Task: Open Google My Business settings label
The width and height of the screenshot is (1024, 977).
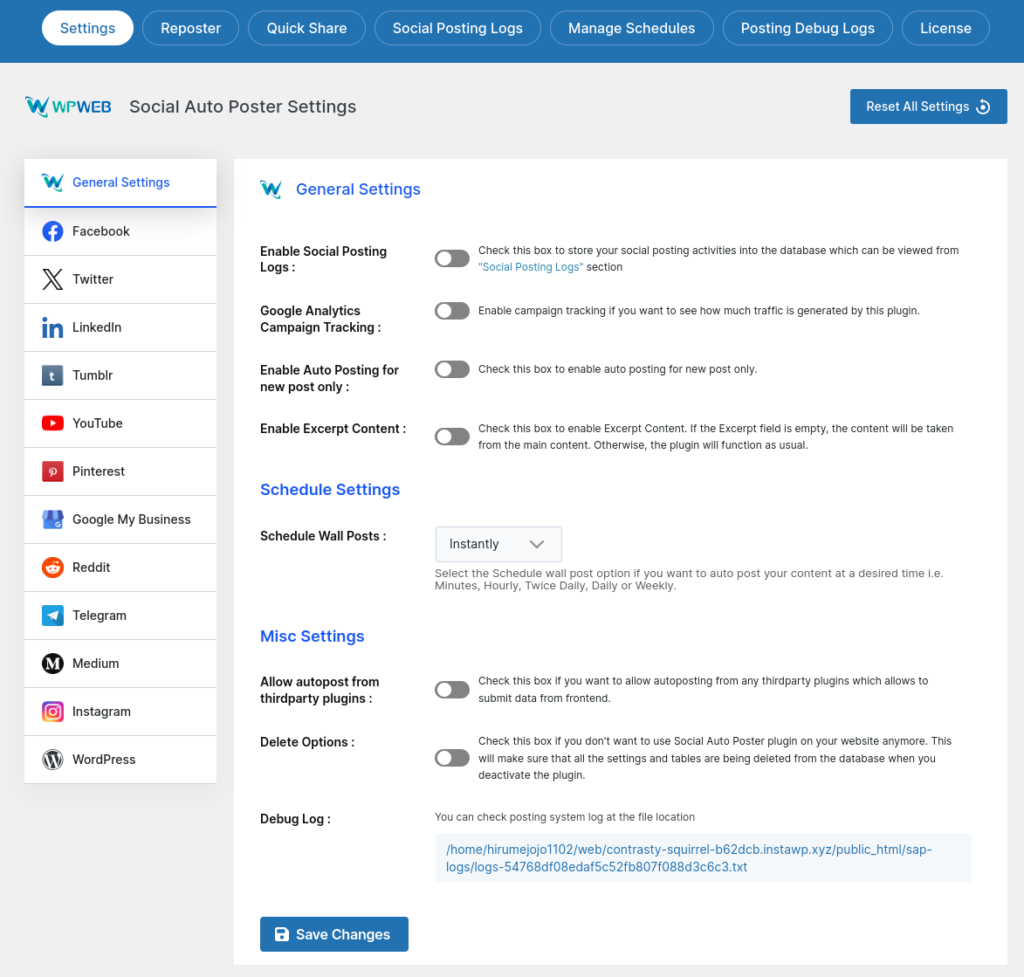Action: click(131, 519)
